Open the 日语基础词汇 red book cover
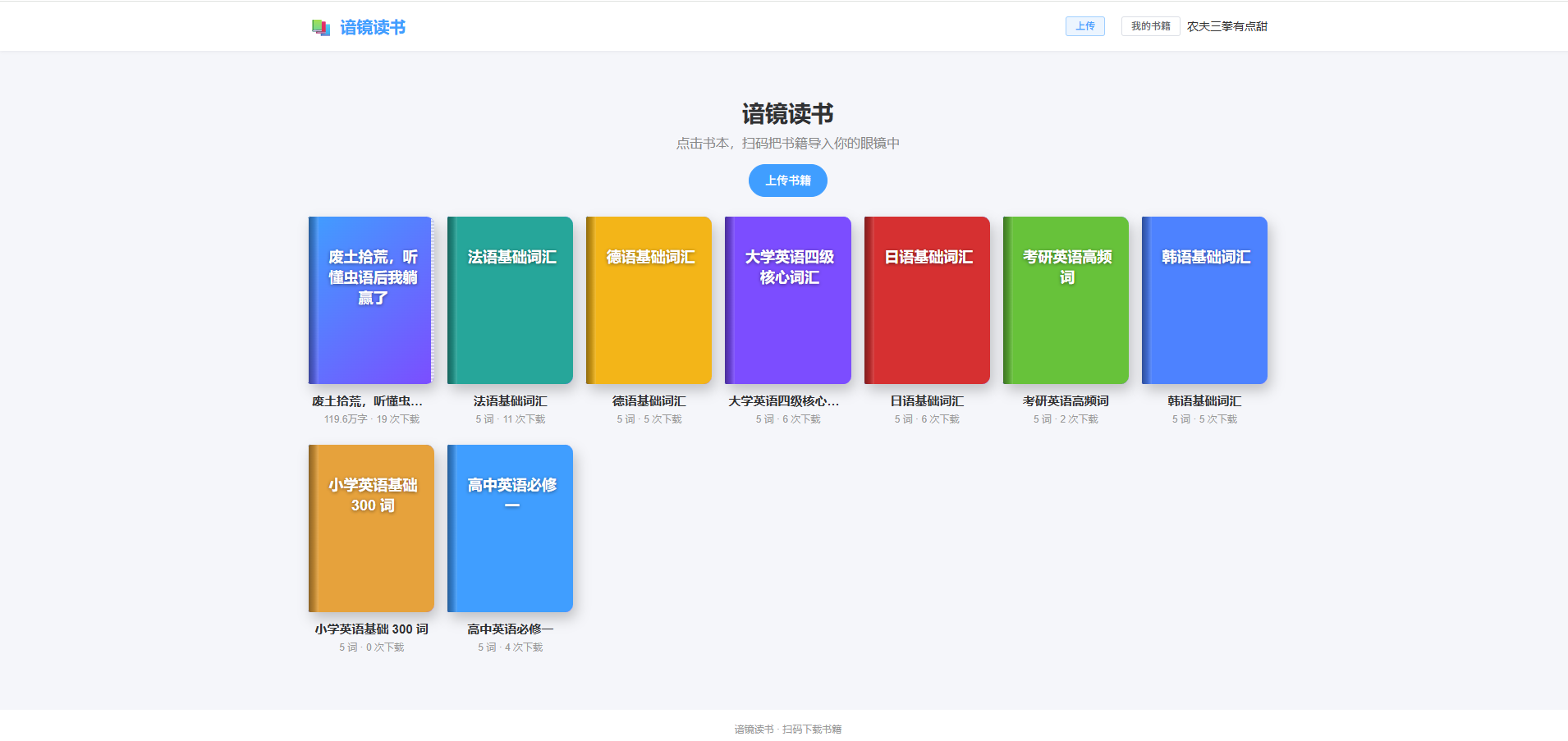Screen dimensions: 1568x741 (927, 300)
